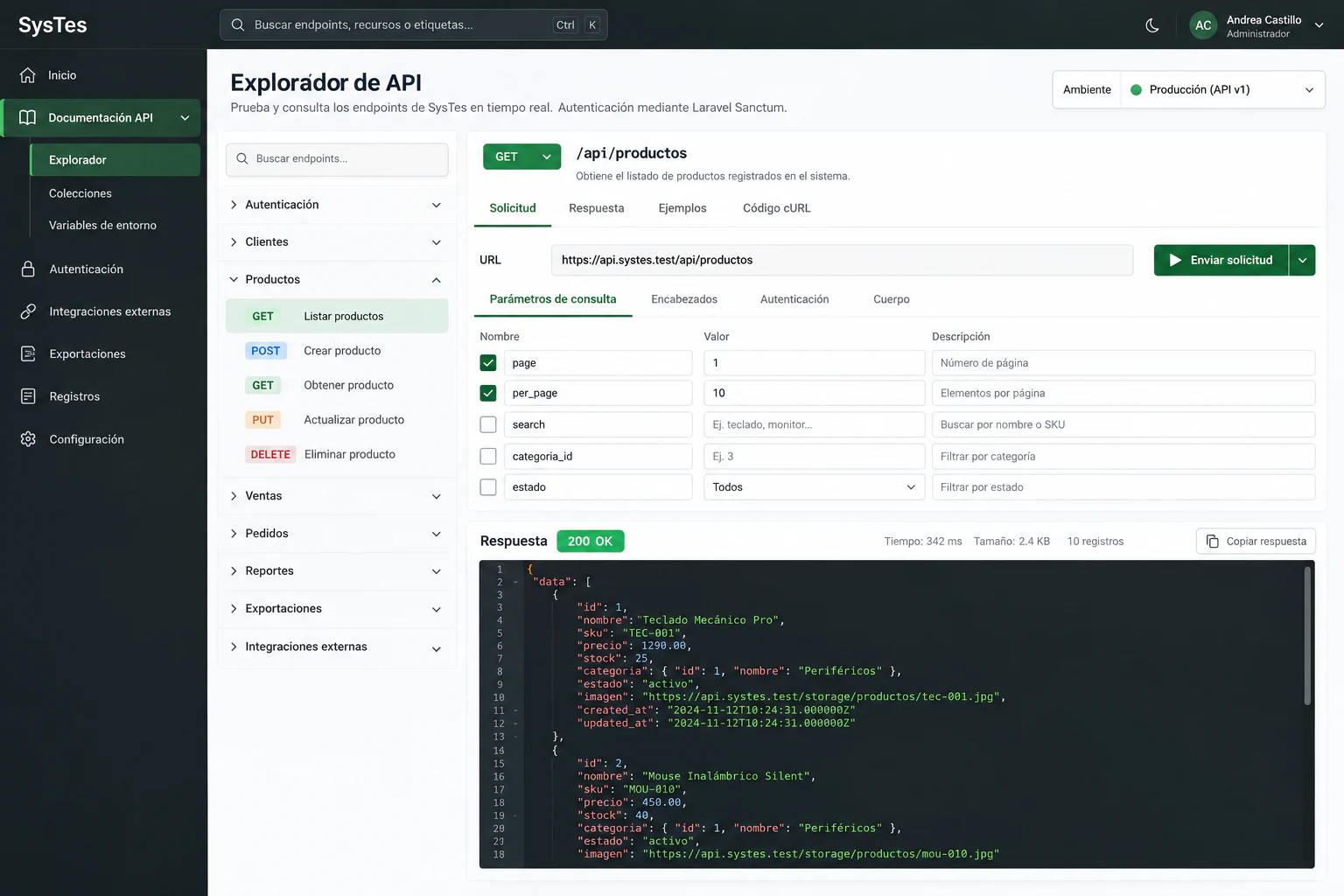Screen dimensions: 1344x896
Task: Open the user account menu chevron
Action: [1319, 25]
